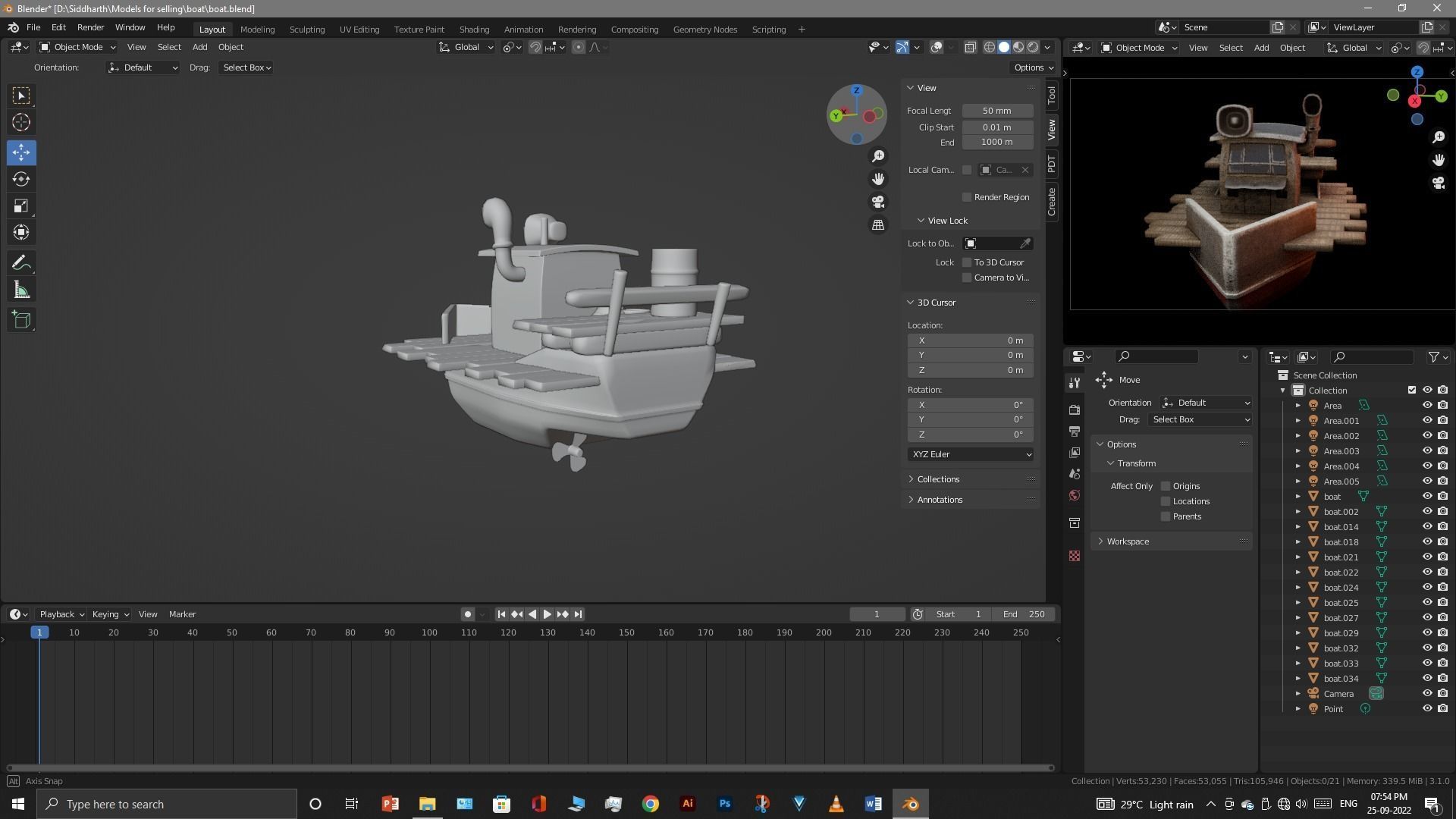Image resolution: width=1456 pixels, height=819 pixels.
Task: Open the Keying popover in timeline
Action: (x=110, y=614)
